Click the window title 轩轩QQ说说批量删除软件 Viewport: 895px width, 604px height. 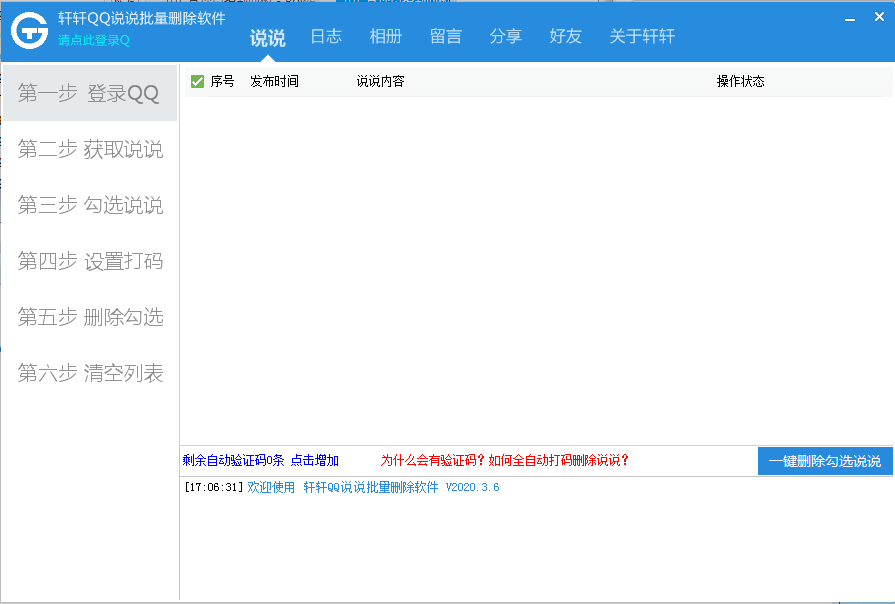point(142,18)
